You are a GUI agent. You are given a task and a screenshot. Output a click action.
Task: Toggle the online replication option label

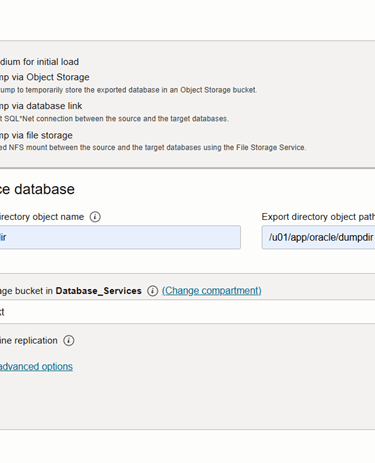pos(29,341)
